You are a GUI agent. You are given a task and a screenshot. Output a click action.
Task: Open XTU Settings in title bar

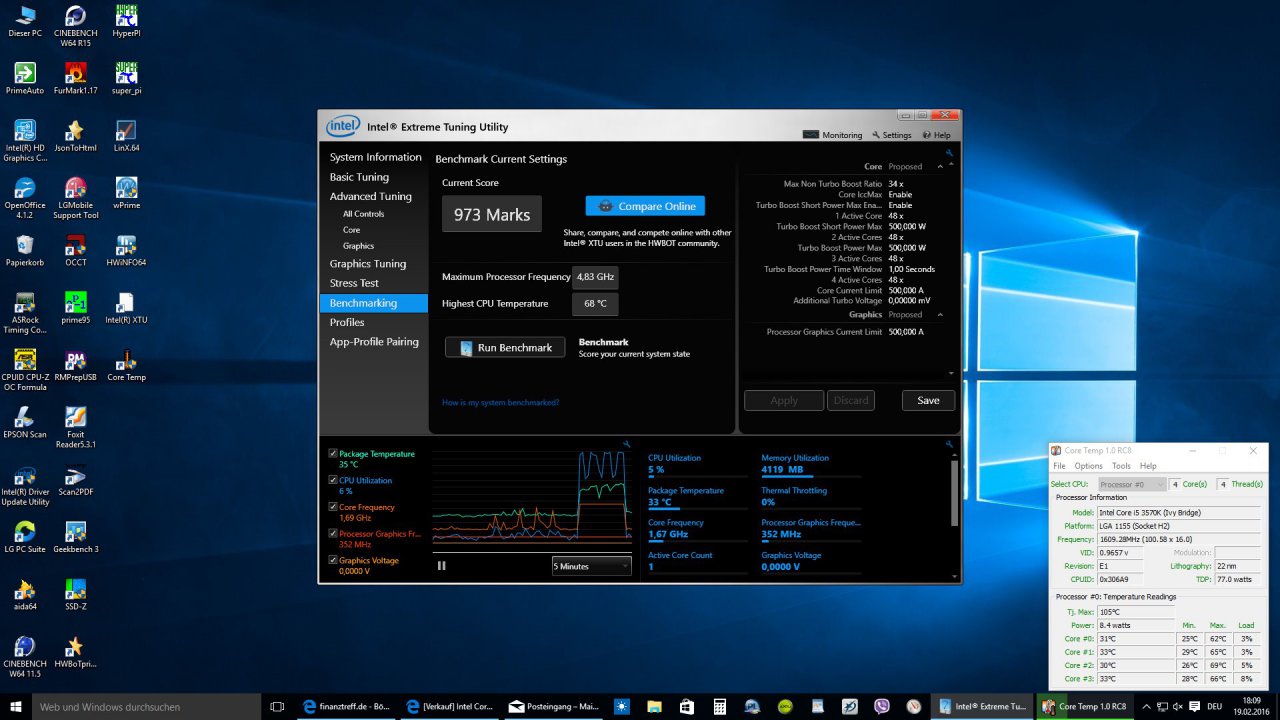[892, 135]
